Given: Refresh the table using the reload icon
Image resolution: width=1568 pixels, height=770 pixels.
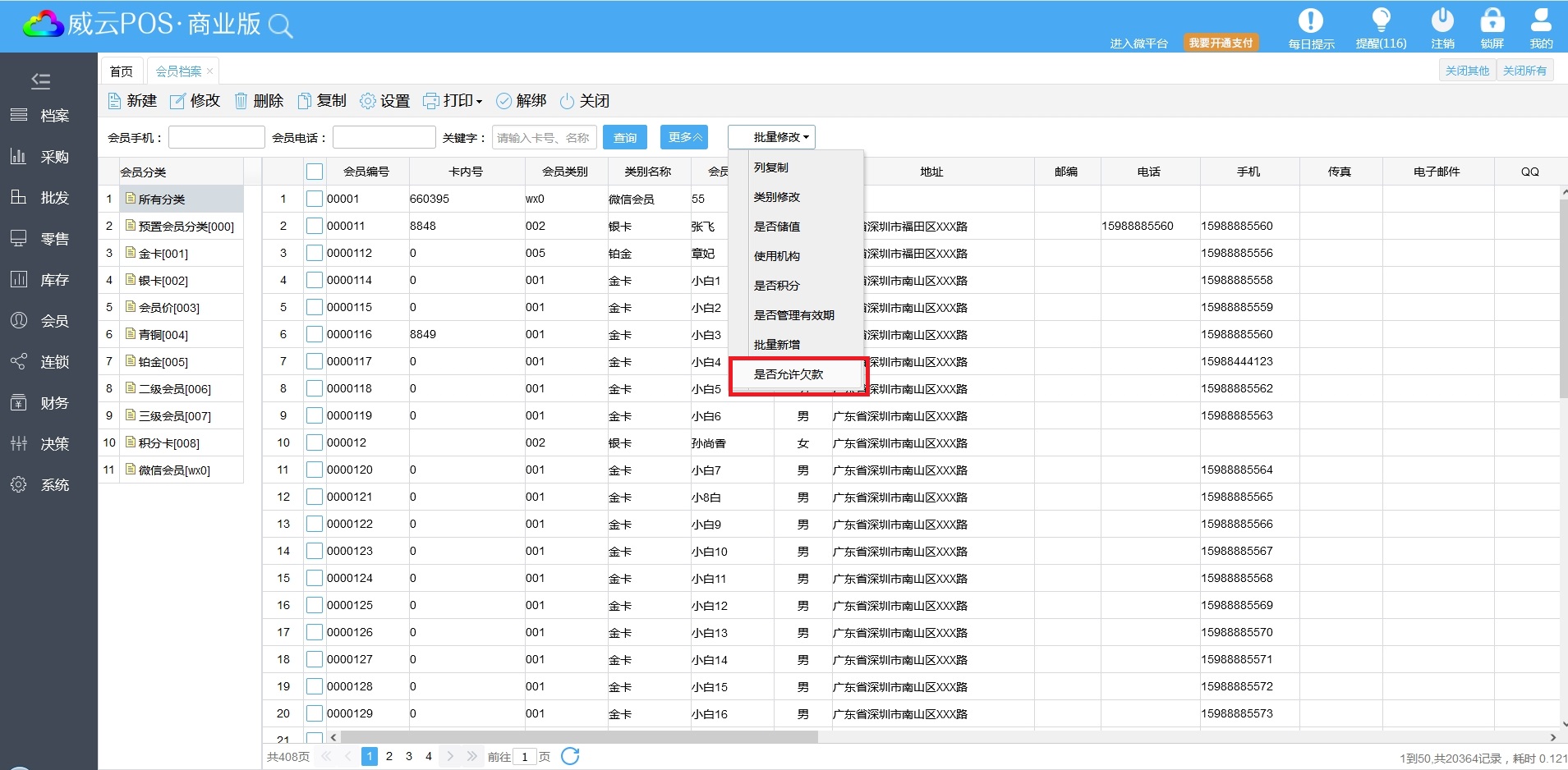Looking at the screenshot, I should [x=570, y=756].
